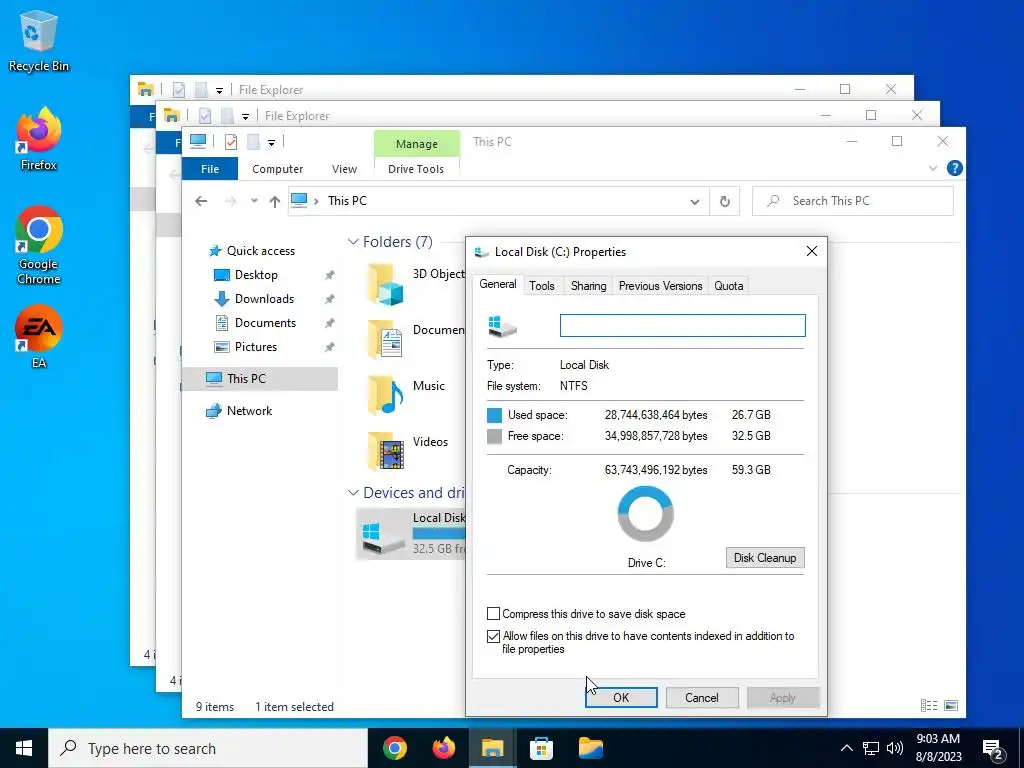Image resolution: width=1024 pixels, height=768 pixels.
Task: Select the Videos folder icon
Action: 385,451
